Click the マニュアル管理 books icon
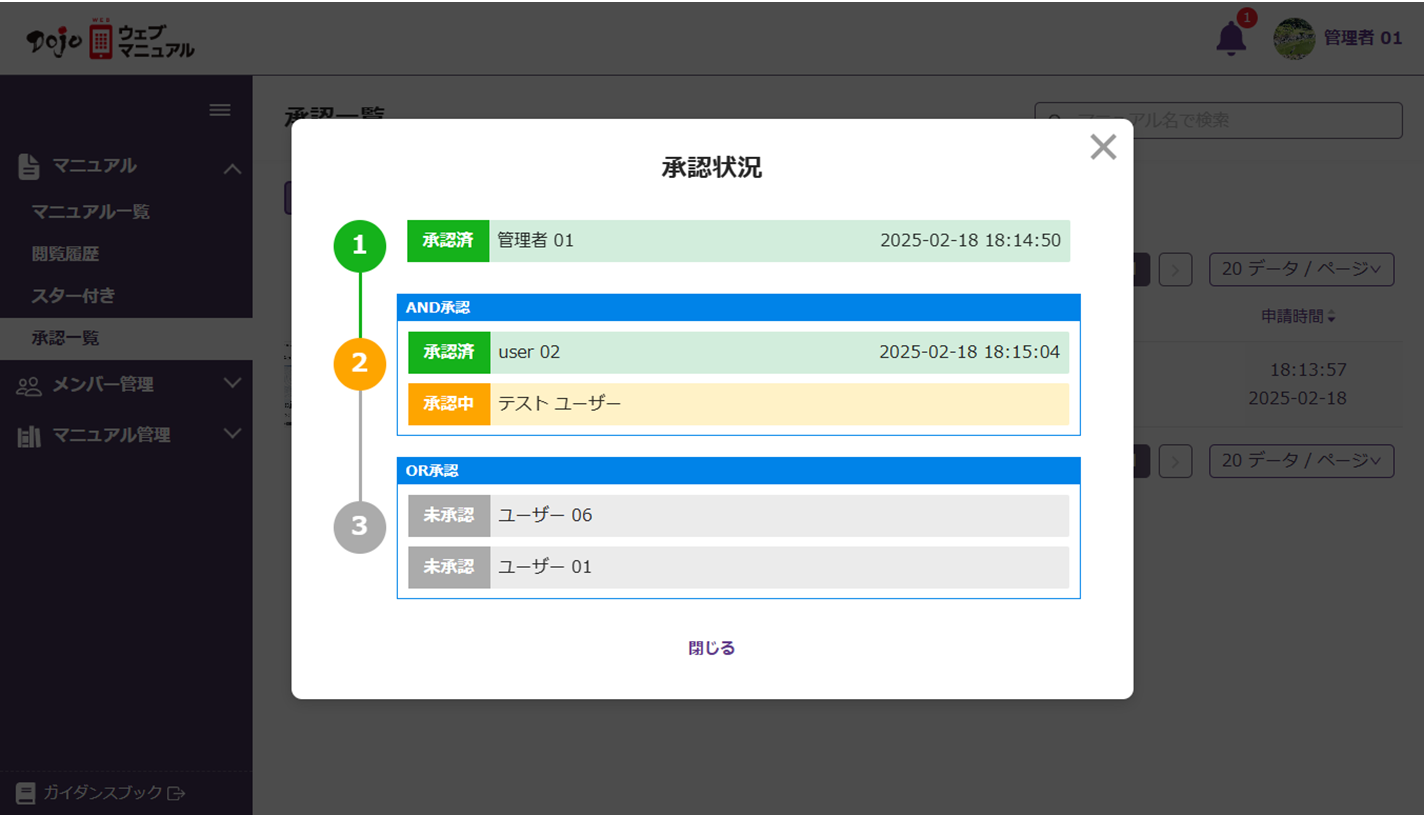Screen dimensions: 1424x817 coord(29,435)
